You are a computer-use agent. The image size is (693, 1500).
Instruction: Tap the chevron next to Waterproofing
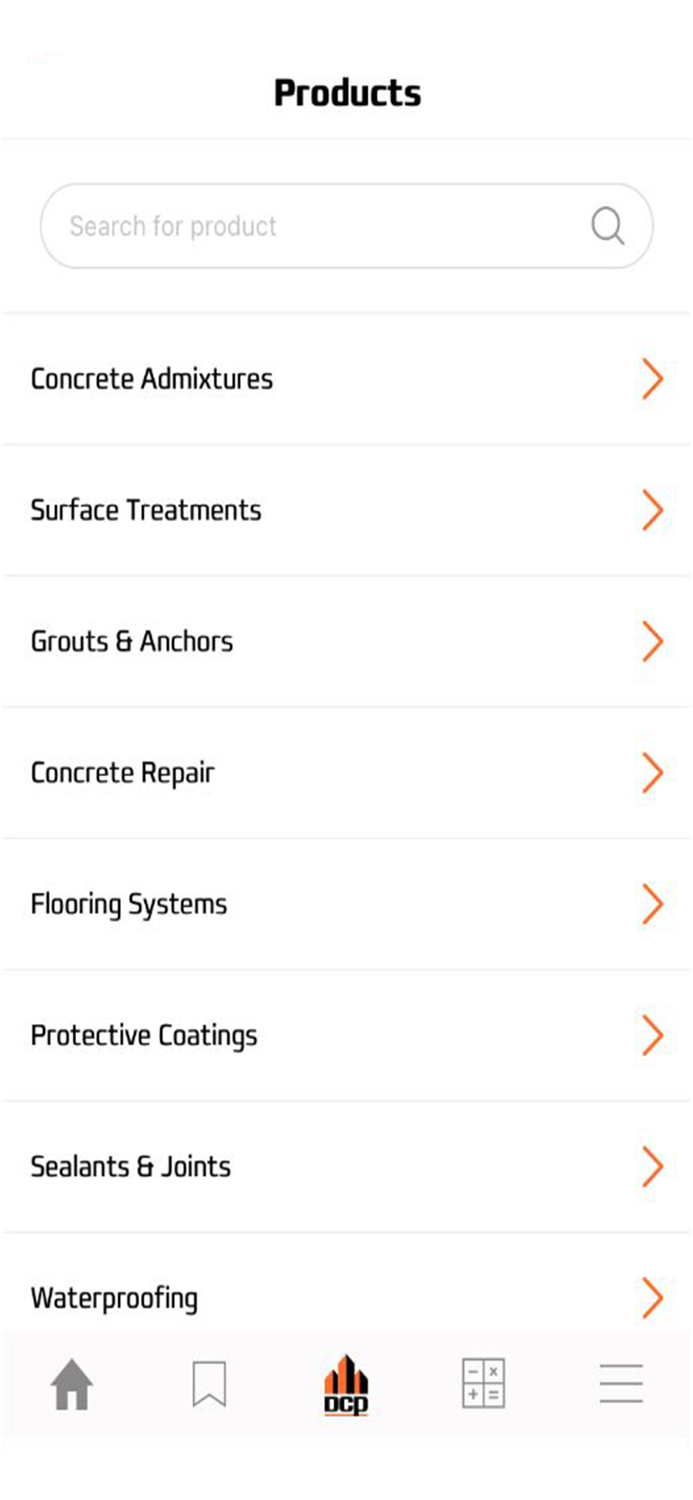tap(653, 1297)
